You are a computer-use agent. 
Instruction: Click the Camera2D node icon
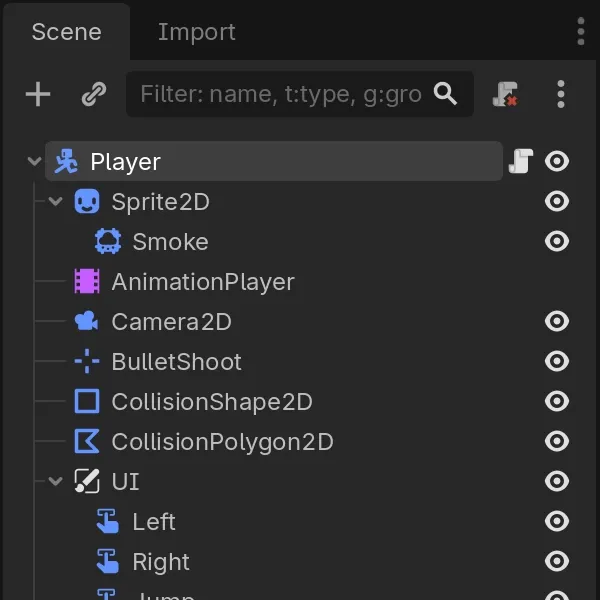(87, 322)
